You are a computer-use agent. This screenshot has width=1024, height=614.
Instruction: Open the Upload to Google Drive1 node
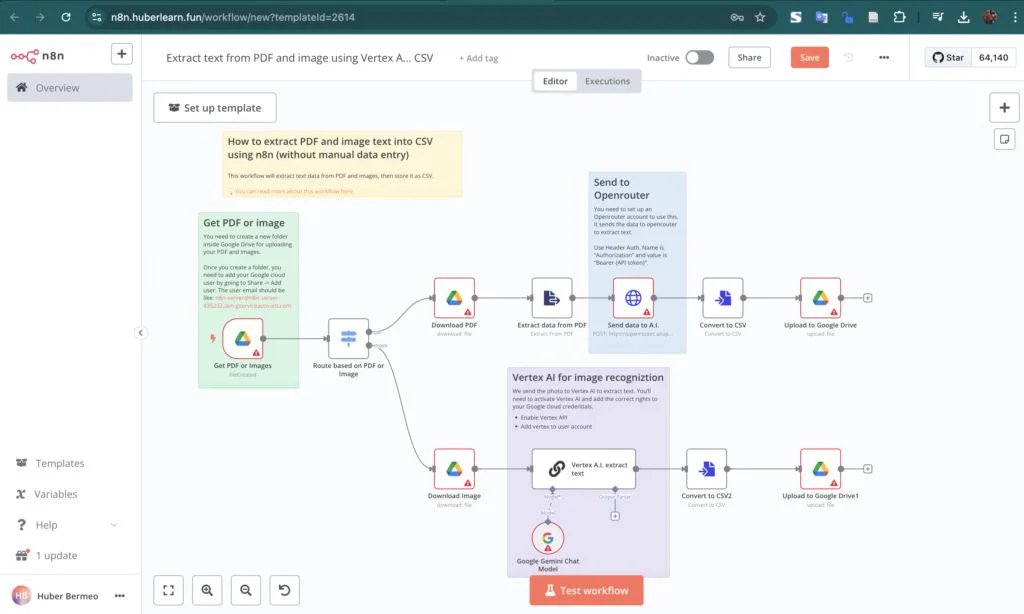[820, 469]
